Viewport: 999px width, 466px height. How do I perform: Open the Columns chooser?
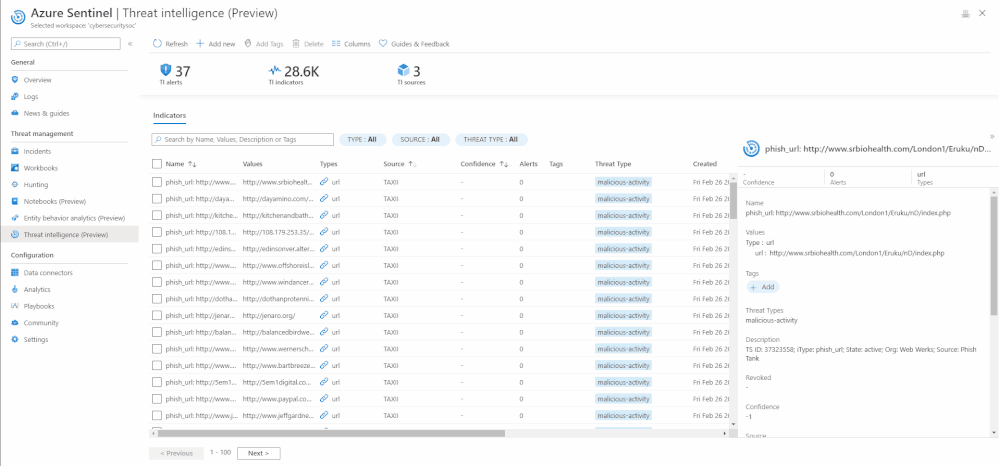tap(351, 44)
